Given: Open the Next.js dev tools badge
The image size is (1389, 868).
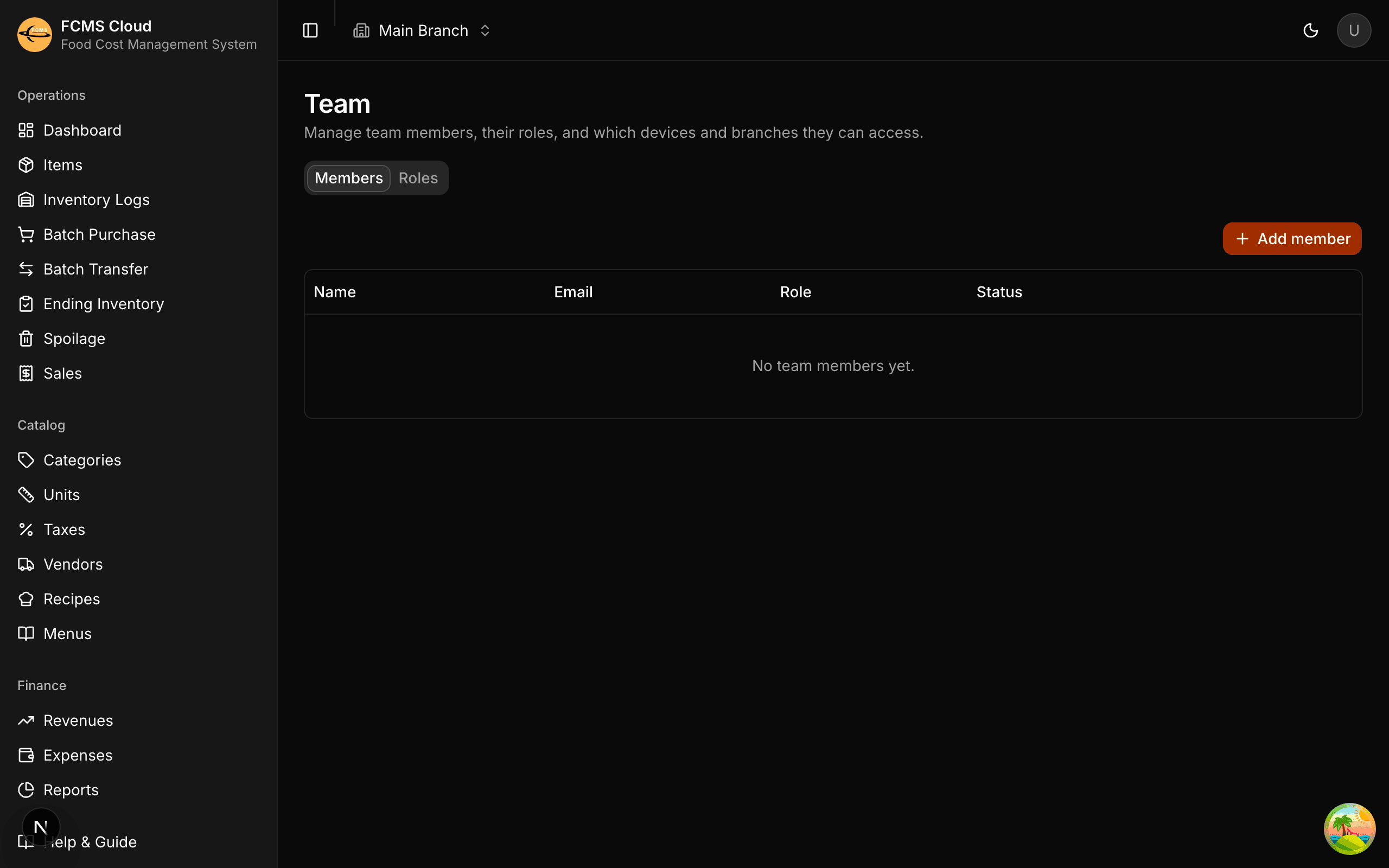Looking at the screenshot, I should (x=41, y=827).
